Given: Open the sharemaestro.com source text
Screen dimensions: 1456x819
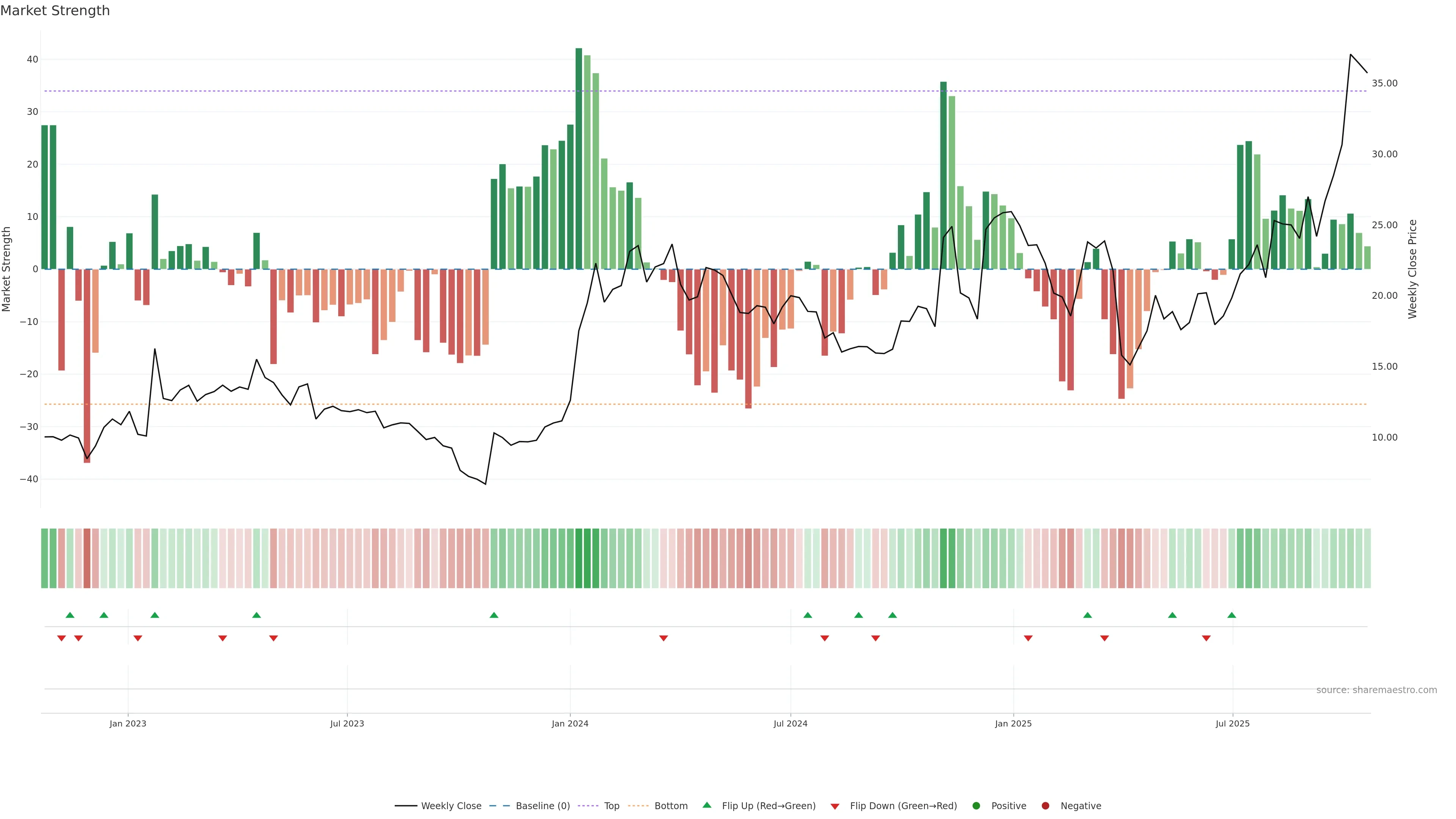Looking at the screenshot, I should tap(1376, 690).
